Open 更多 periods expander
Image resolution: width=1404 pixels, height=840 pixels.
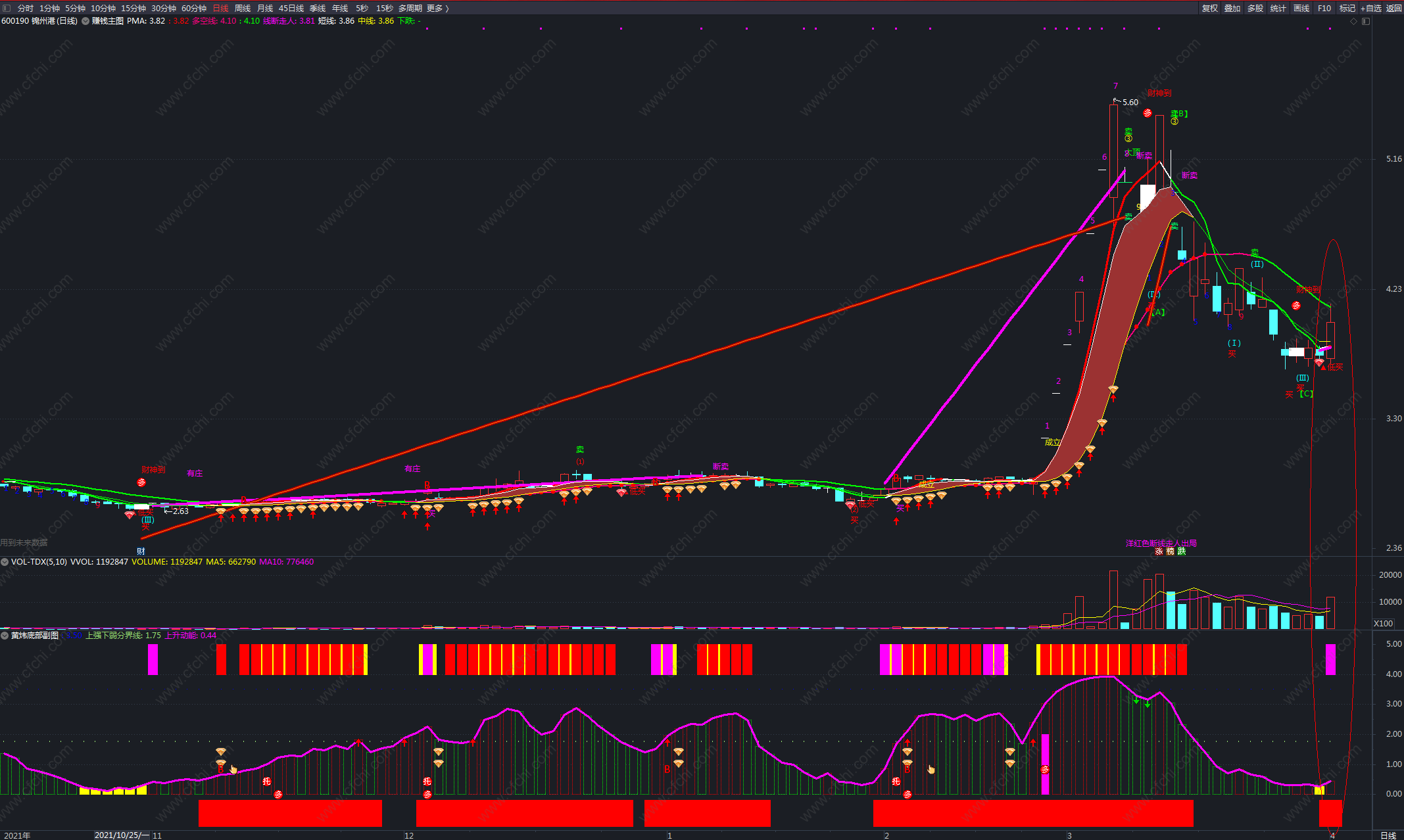[437, 8]
